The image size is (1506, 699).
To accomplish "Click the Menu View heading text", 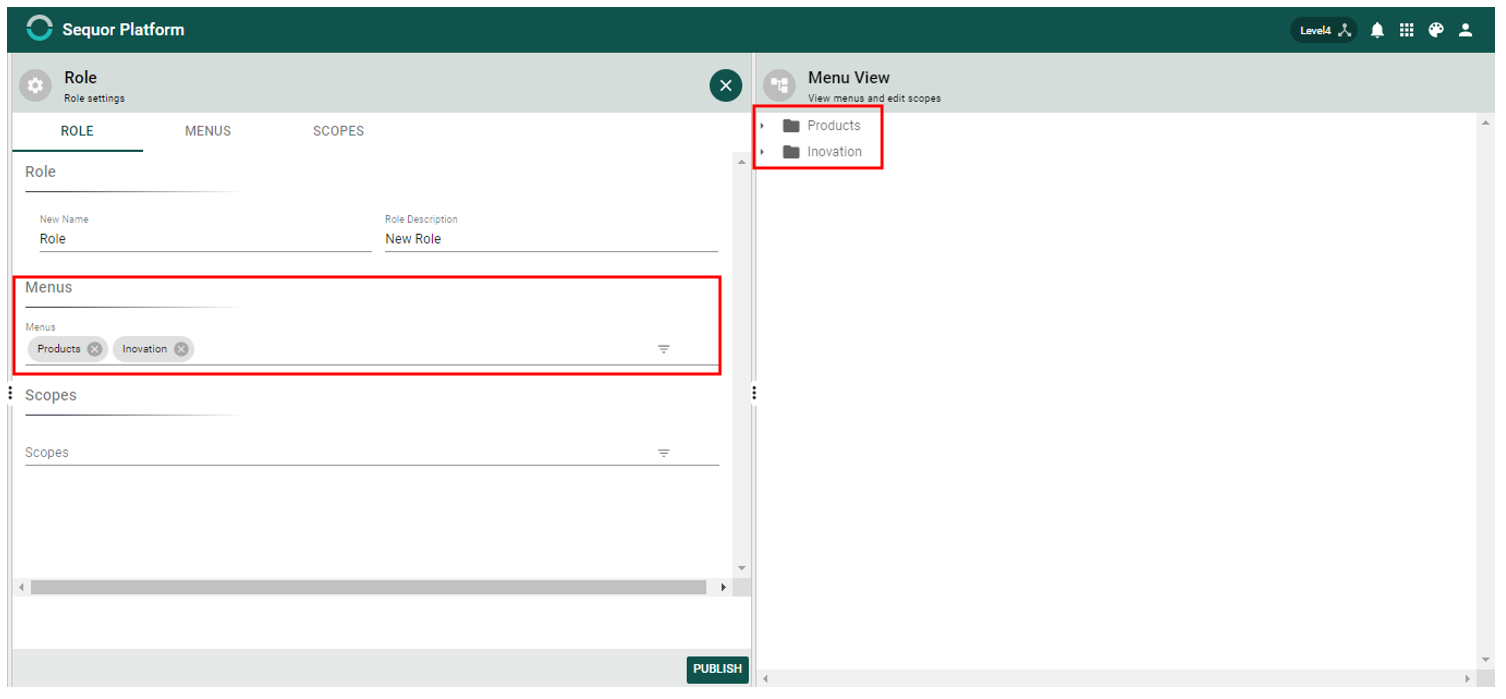I will tap(849, 77).
